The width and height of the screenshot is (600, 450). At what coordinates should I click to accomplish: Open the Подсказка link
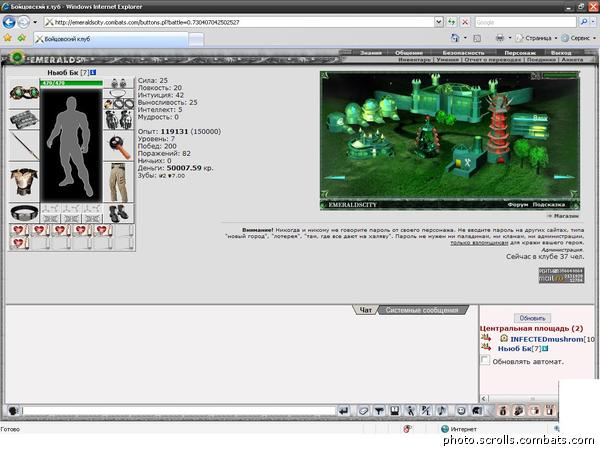point(548,205)
